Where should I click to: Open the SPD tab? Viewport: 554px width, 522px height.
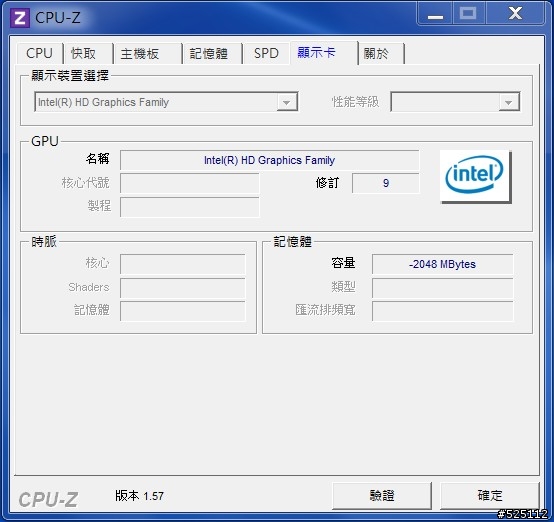pos(266,53)
